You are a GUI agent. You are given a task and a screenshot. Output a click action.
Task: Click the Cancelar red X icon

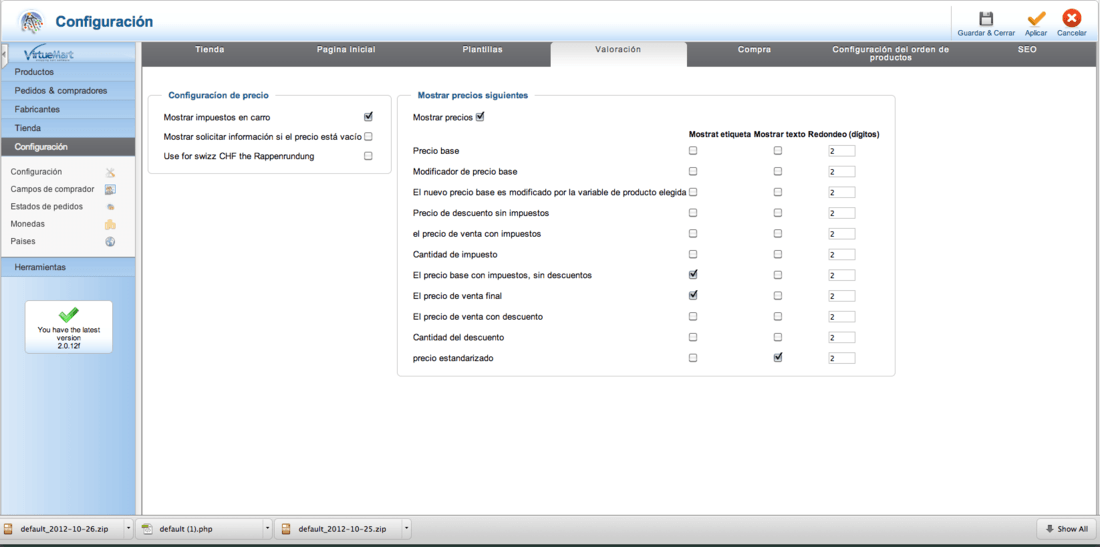[1071, 19]
